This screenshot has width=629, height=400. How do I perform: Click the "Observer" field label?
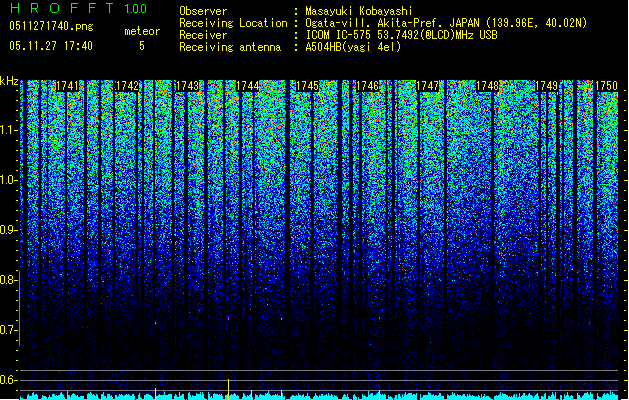(203, 11)
